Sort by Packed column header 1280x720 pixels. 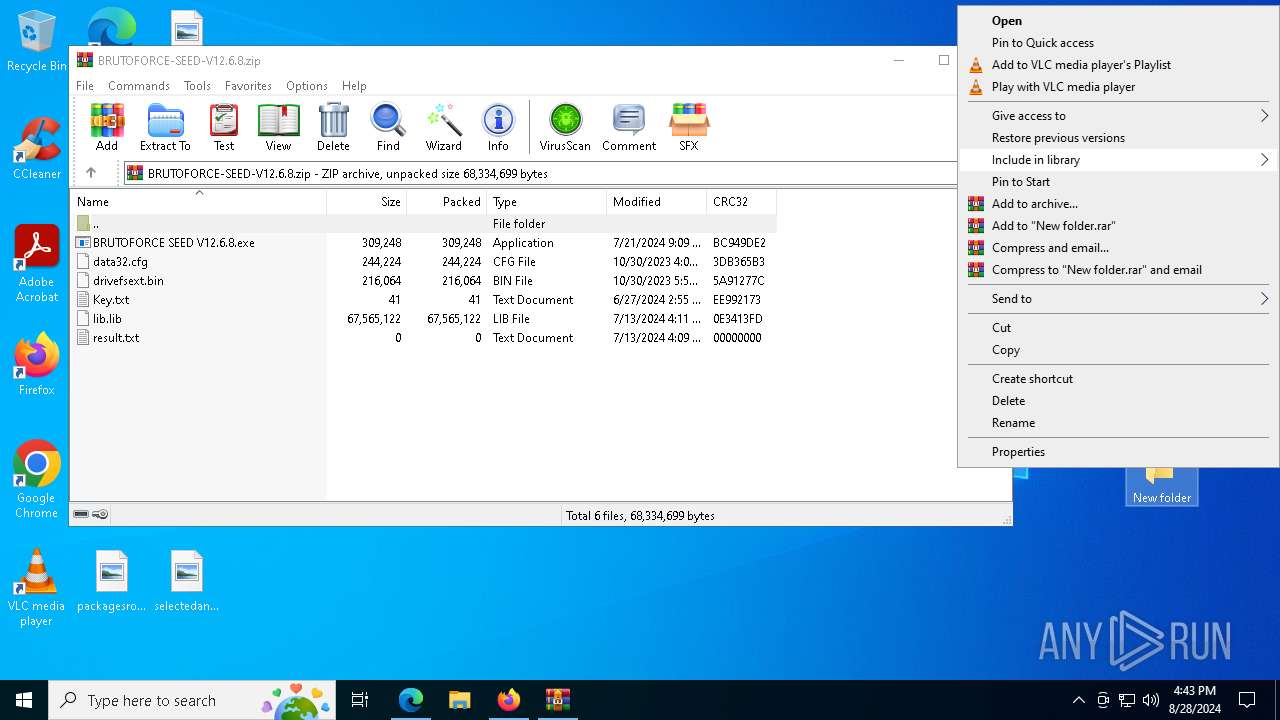coord(447,202)
